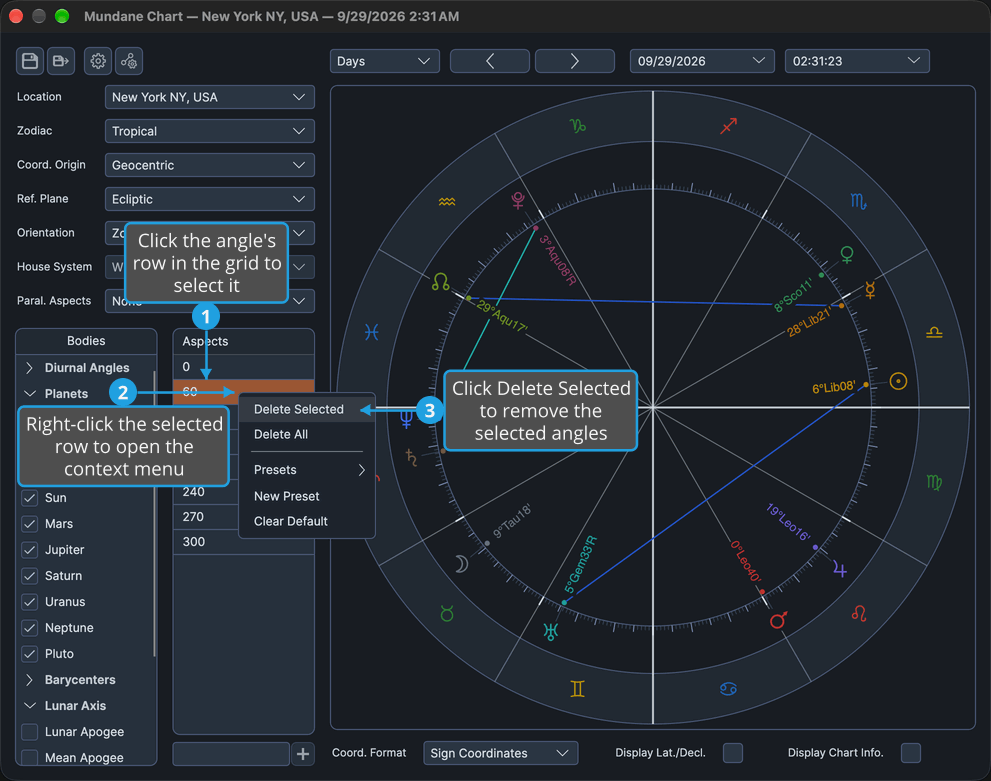Select the 0 aspect row
The width and height of the screenshot is (991, 781).
pyautogui.click(x=243, y=367)
